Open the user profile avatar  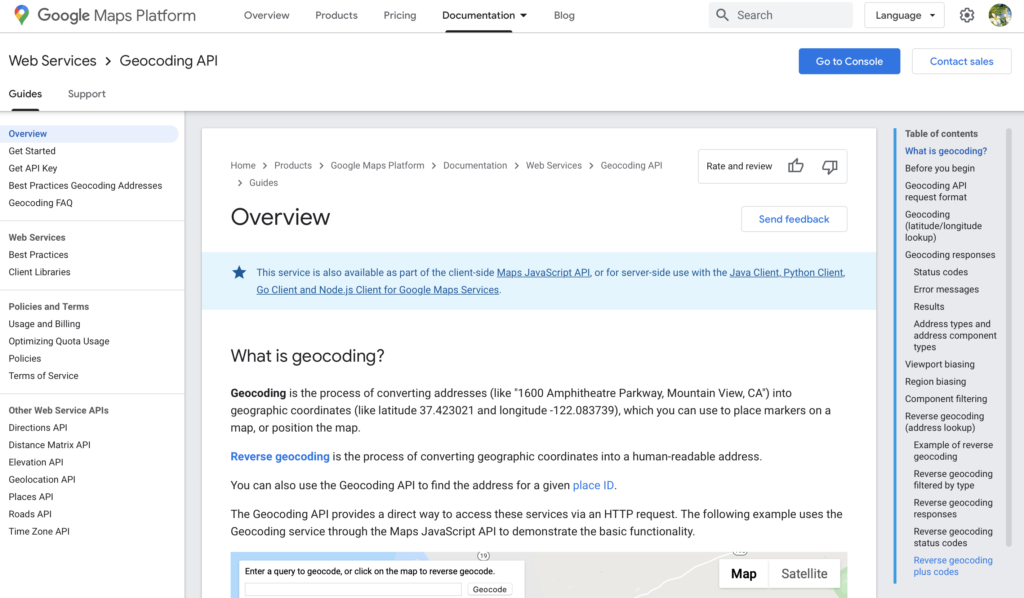(1000, 15)
